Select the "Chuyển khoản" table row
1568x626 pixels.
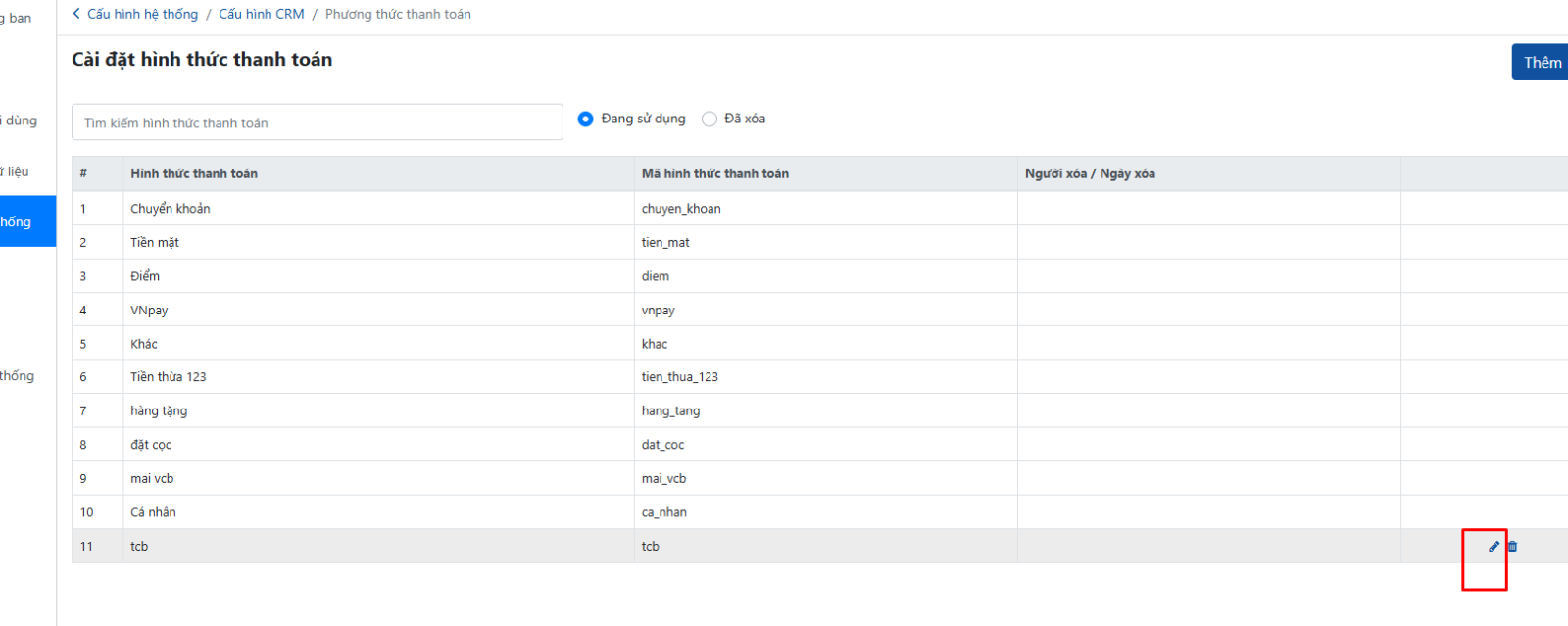(171, 209)
